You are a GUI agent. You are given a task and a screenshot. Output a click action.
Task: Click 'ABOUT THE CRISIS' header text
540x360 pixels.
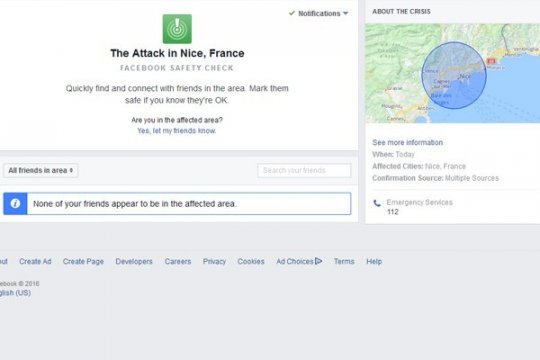tap(401, 11)
